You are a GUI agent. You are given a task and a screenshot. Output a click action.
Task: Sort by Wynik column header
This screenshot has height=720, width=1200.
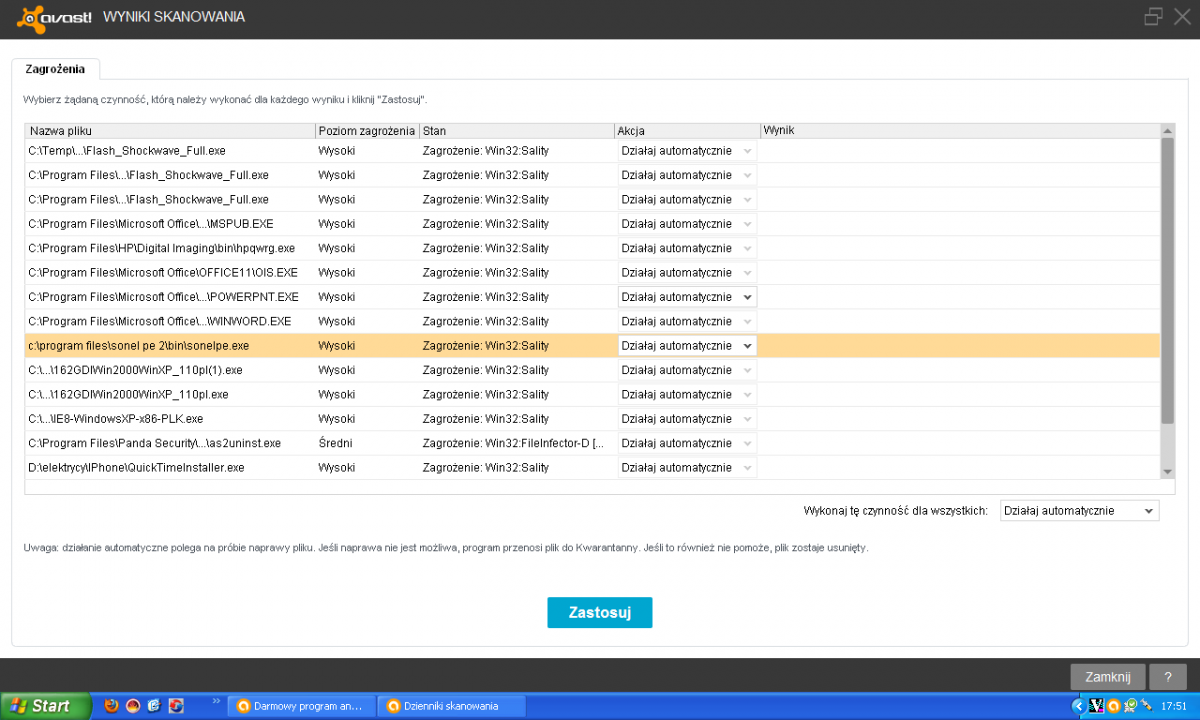[959, 131]
